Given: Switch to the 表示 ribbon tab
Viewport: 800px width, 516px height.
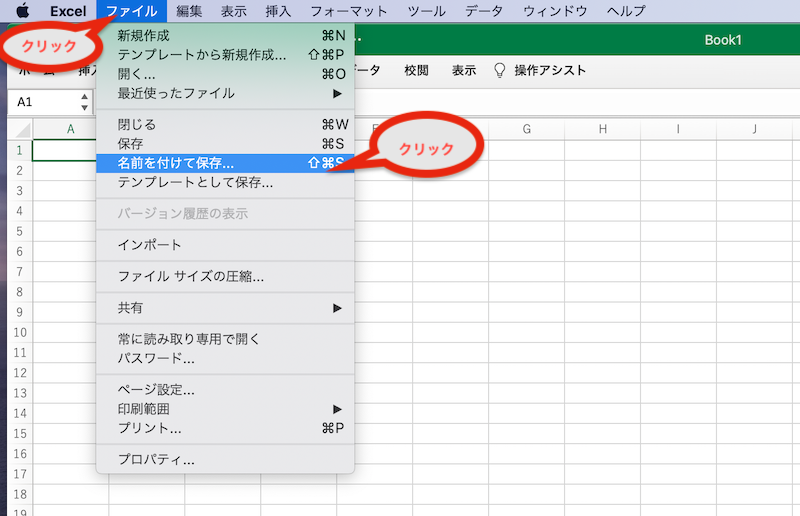Looking at the screenshot, I should 464,70.
